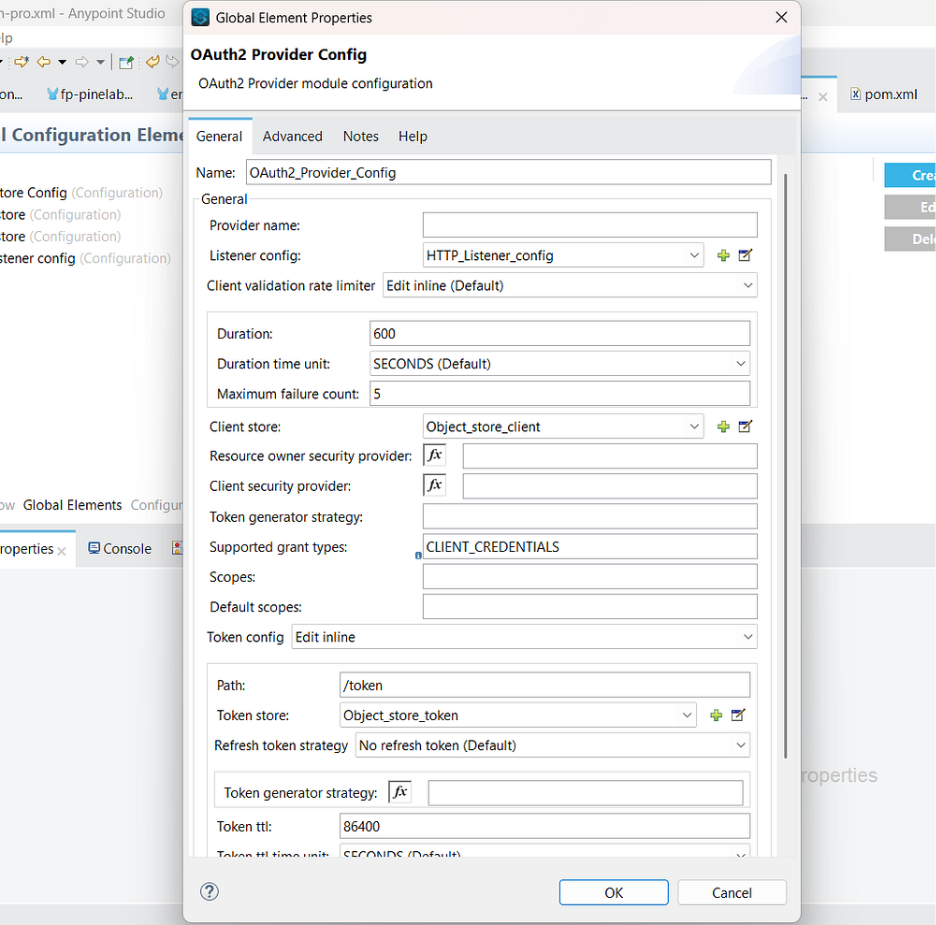This screenshot has height=925, width=936.
Task: Add a new Listener config with green plus icon
Action: point(723,255)
